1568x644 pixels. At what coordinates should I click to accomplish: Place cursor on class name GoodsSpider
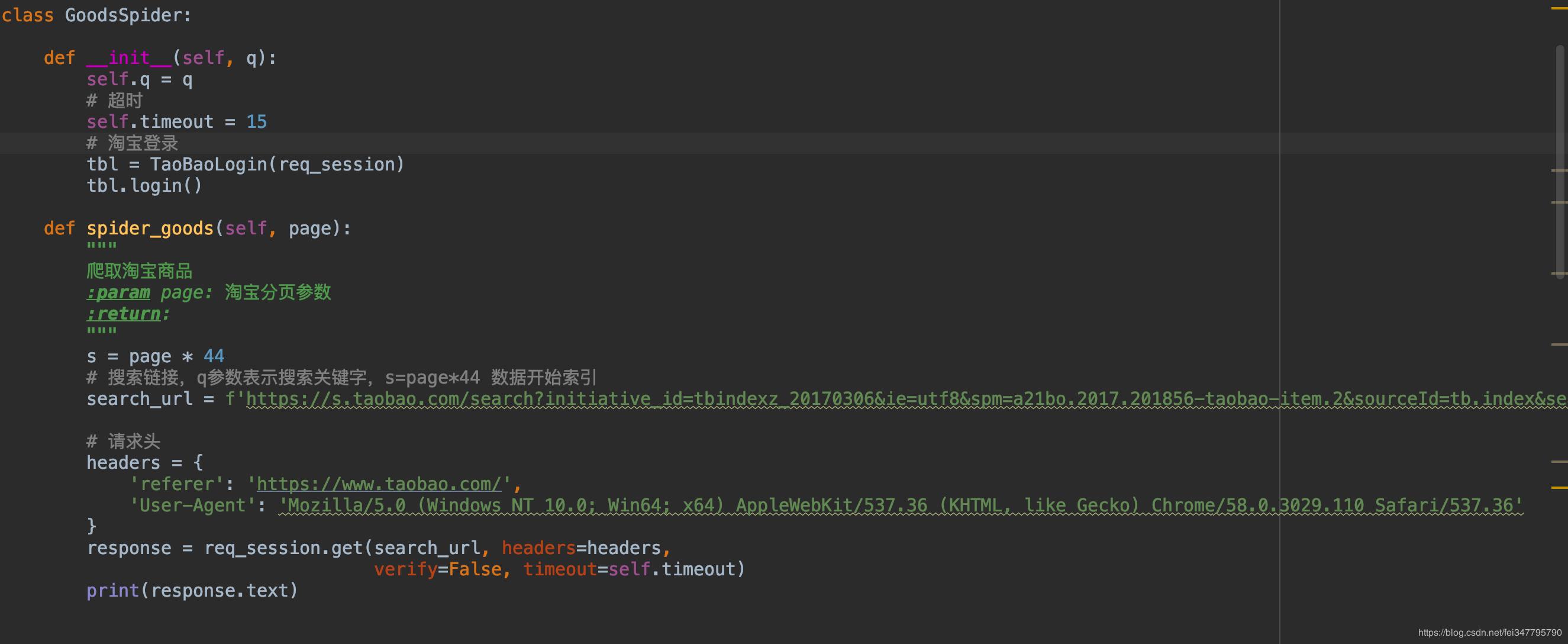pos(128,15)
